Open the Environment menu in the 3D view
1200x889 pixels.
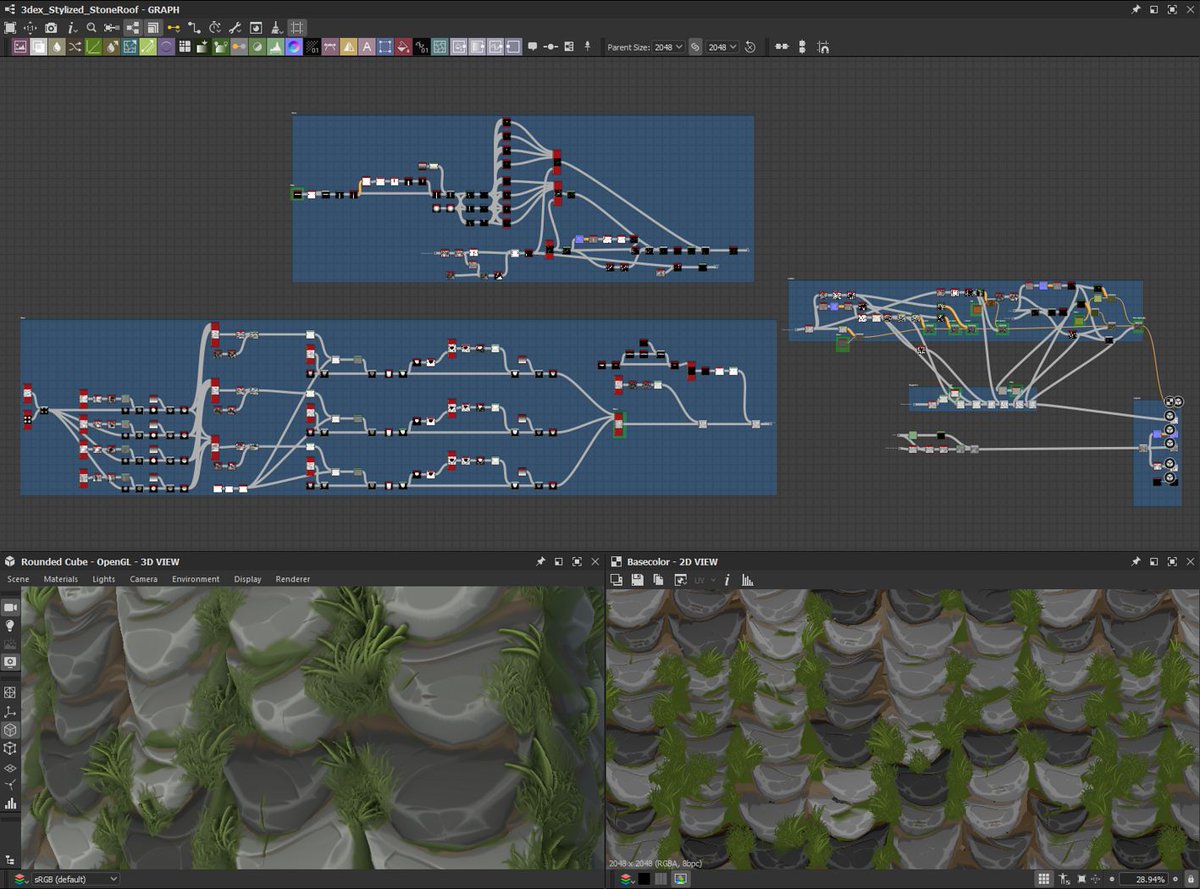click(x=196, y=579)
